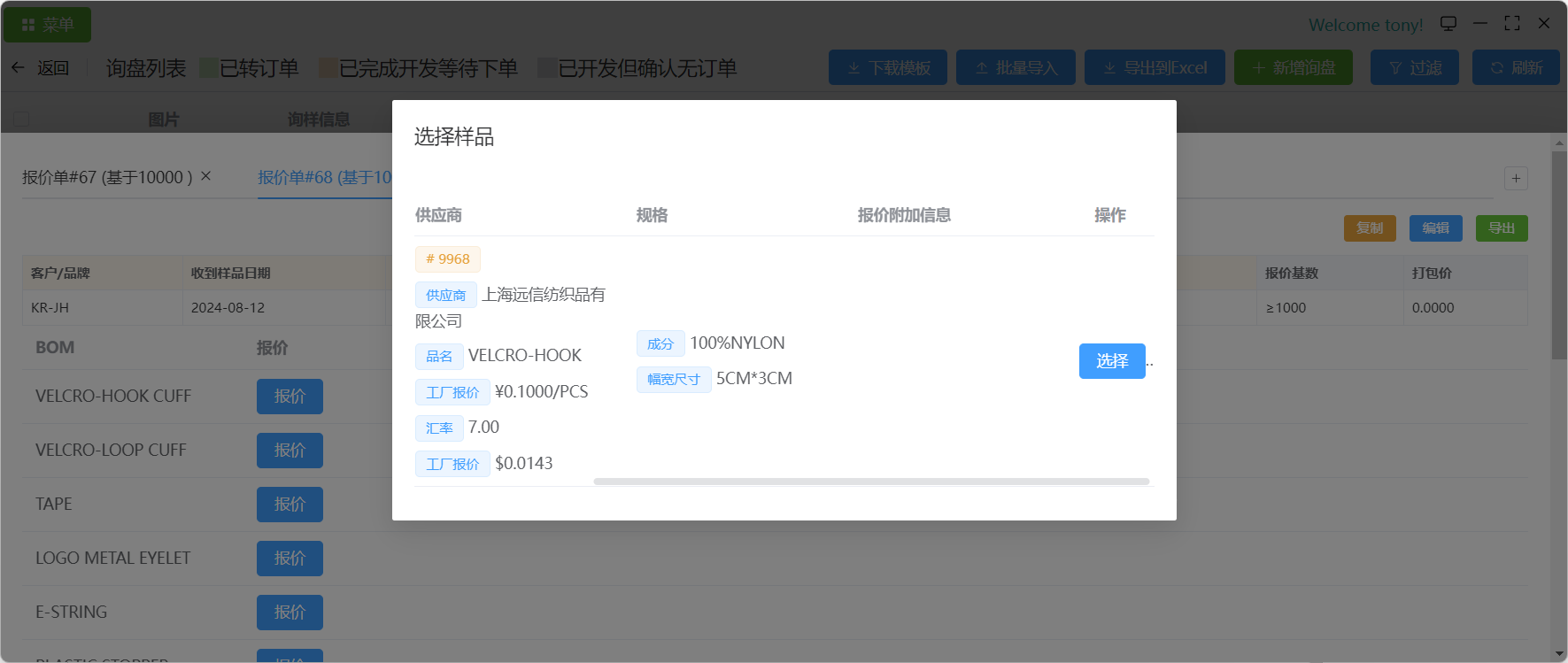Add new quotation tab with plus
The width and height of the screenshot is (1568, 663).
tap(1516, 179)
